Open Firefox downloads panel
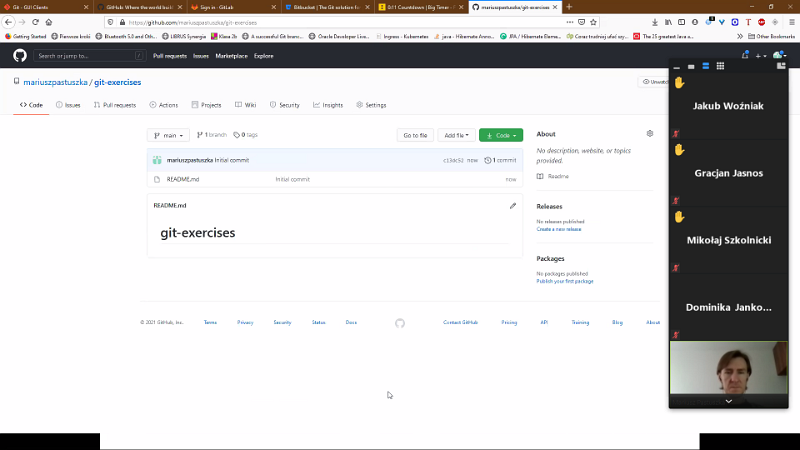The image size is (800, 450). [x=655, y=22]
